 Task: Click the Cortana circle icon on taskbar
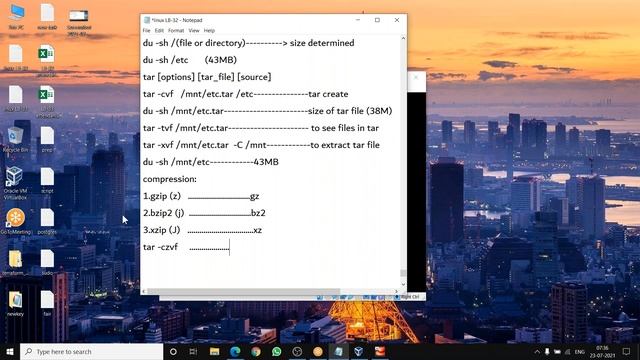173,351
